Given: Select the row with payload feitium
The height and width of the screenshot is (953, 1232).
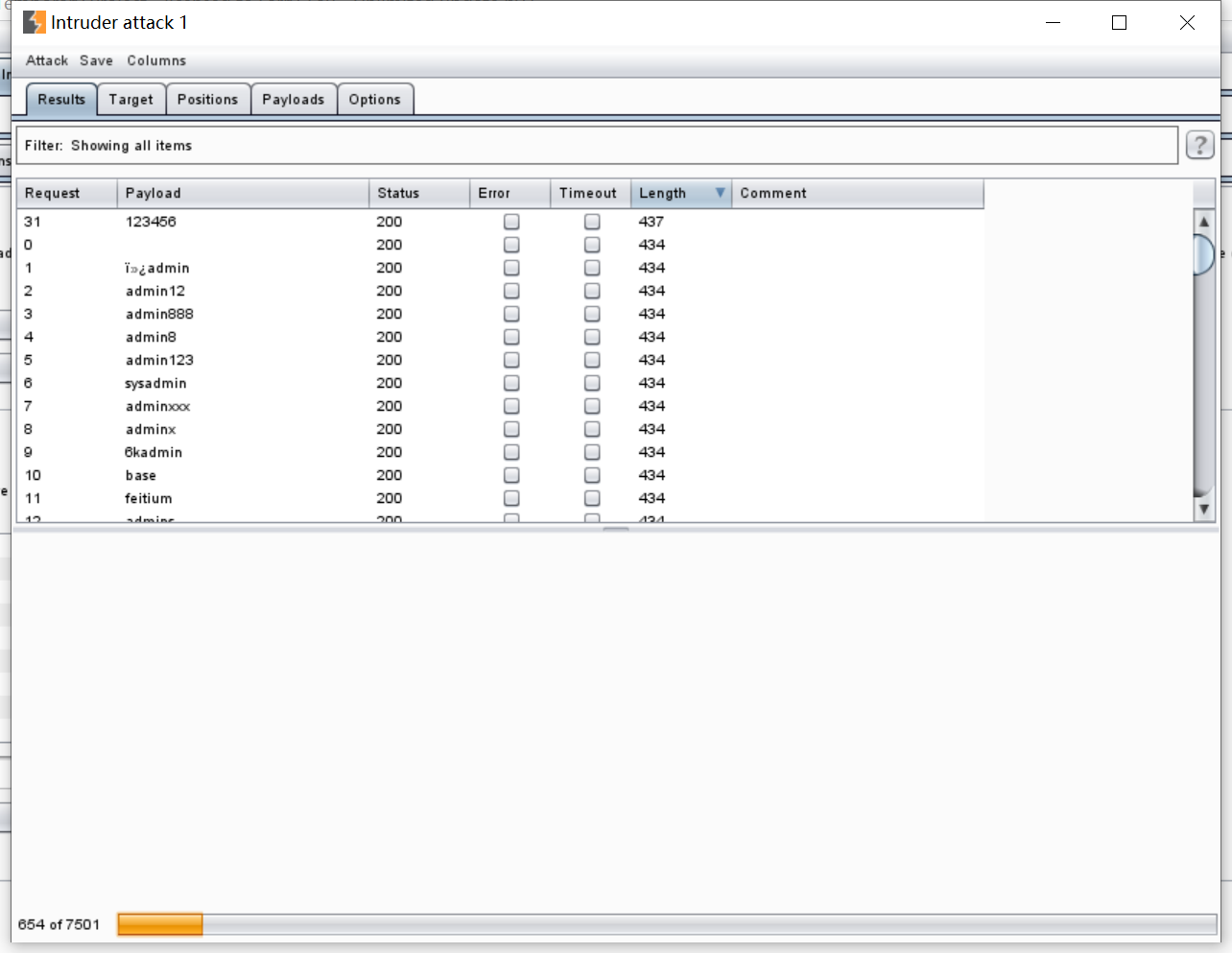Looking at the screenshot, I should (x=500, y=498).
